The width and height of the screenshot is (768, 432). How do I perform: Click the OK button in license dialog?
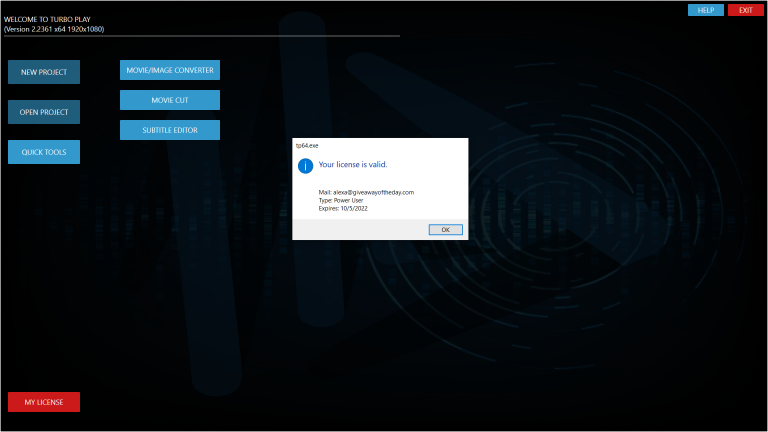[445, 230]
